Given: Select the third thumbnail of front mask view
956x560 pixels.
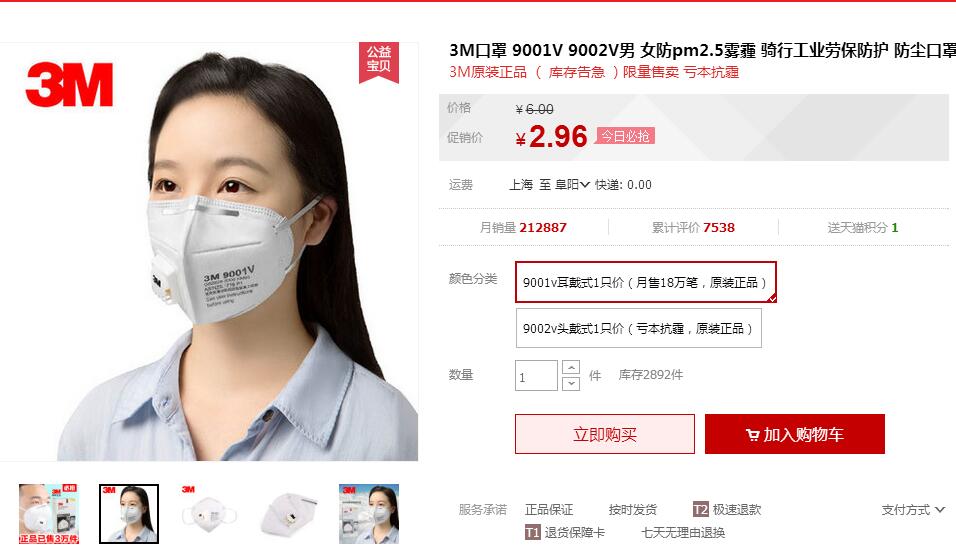Looking at the screenshot, I should tap(209, 514).
